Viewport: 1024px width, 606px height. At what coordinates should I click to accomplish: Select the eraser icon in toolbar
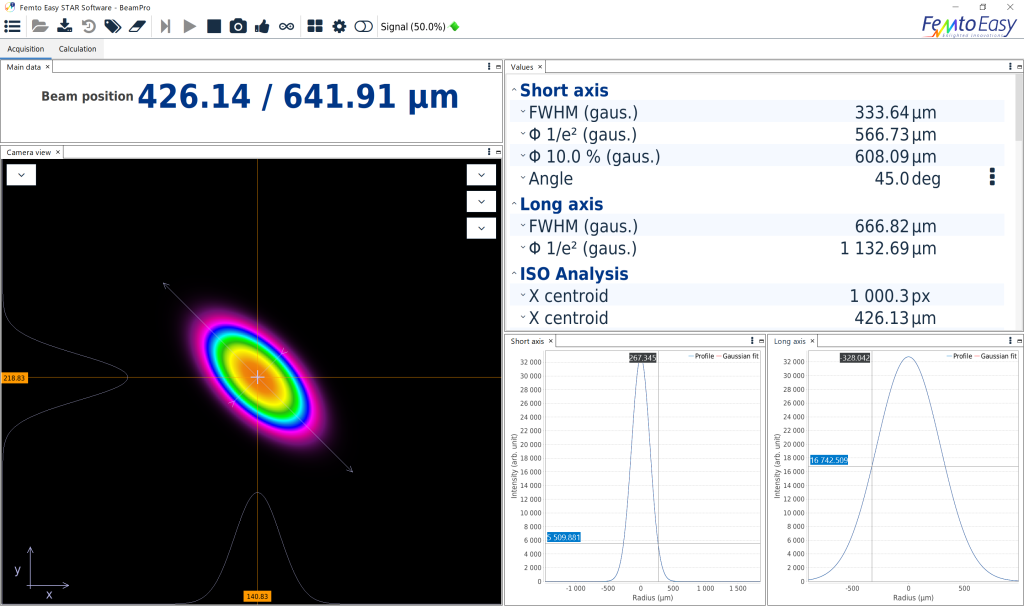pos(138,27)
